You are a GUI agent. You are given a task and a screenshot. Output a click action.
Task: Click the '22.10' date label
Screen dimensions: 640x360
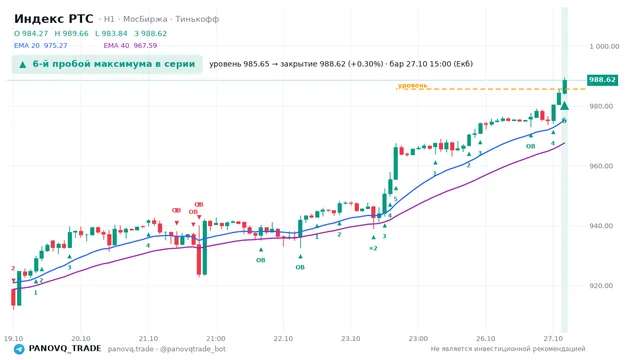[283, 338]
